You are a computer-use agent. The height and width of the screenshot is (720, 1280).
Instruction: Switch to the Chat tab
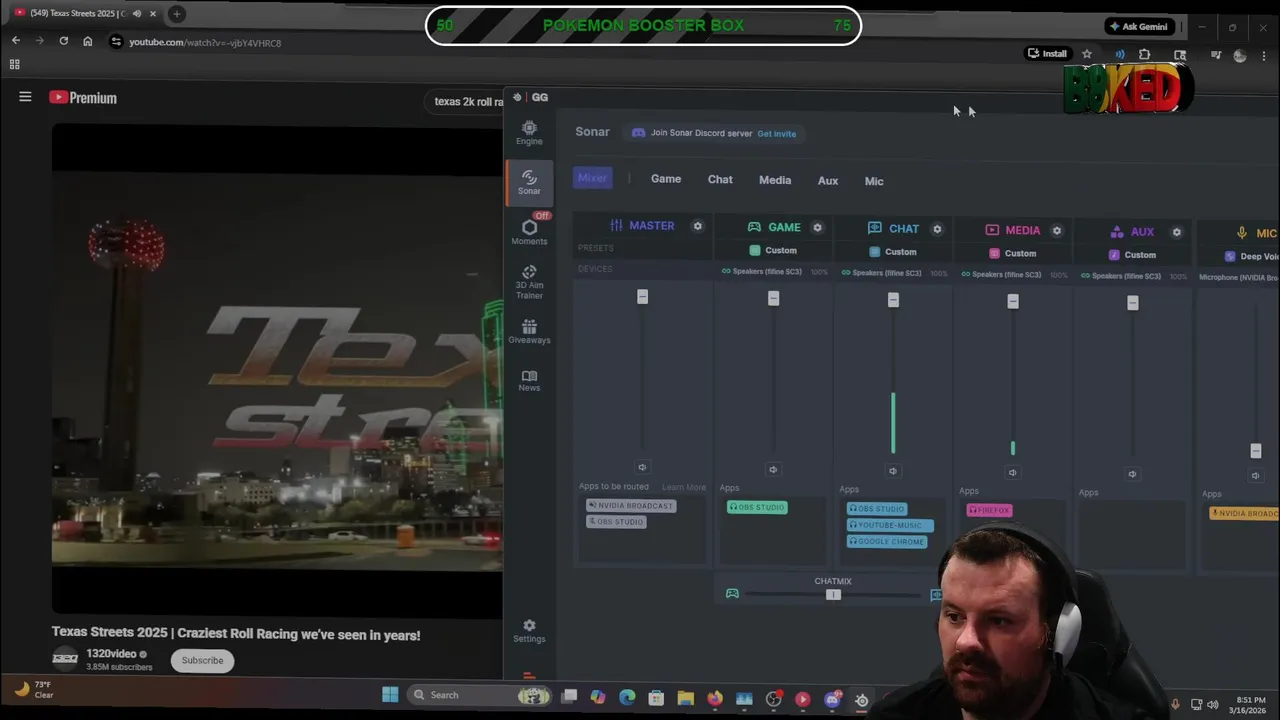[720, 180]
